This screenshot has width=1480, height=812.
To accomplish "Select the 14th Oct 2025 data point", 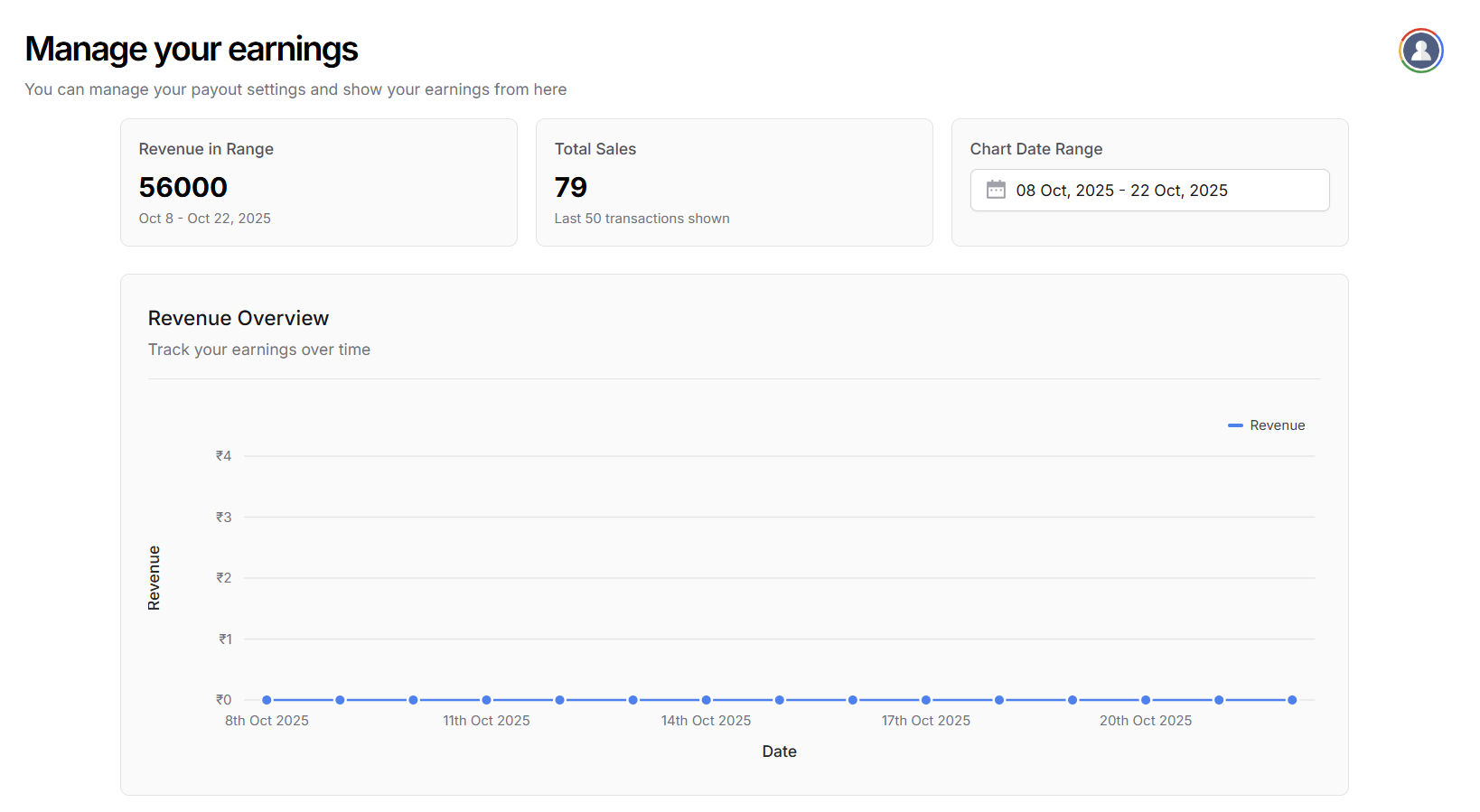I will (706, 700).
